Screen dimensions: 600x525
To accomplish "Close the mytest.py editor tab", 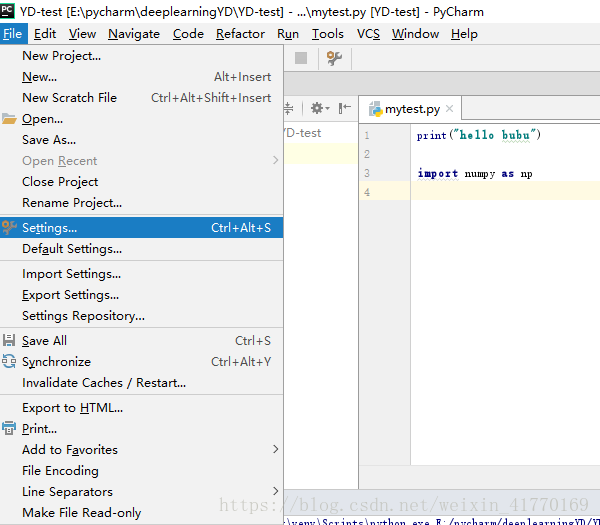I will coord(450,109).
